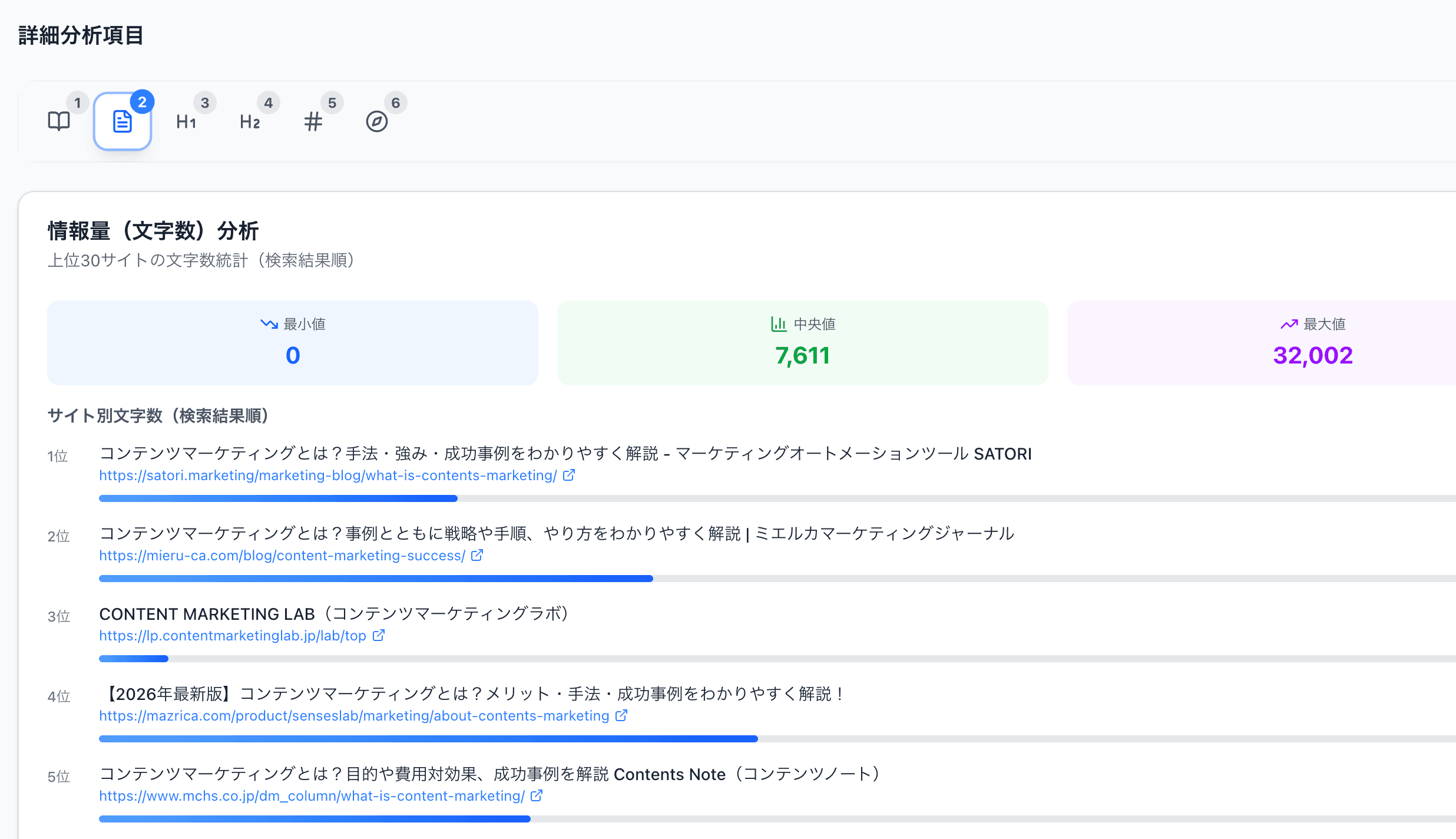Switch to the H1 heading analysis tab
1456x839 pixels.
pyautogui.click(x=186, y=121)
